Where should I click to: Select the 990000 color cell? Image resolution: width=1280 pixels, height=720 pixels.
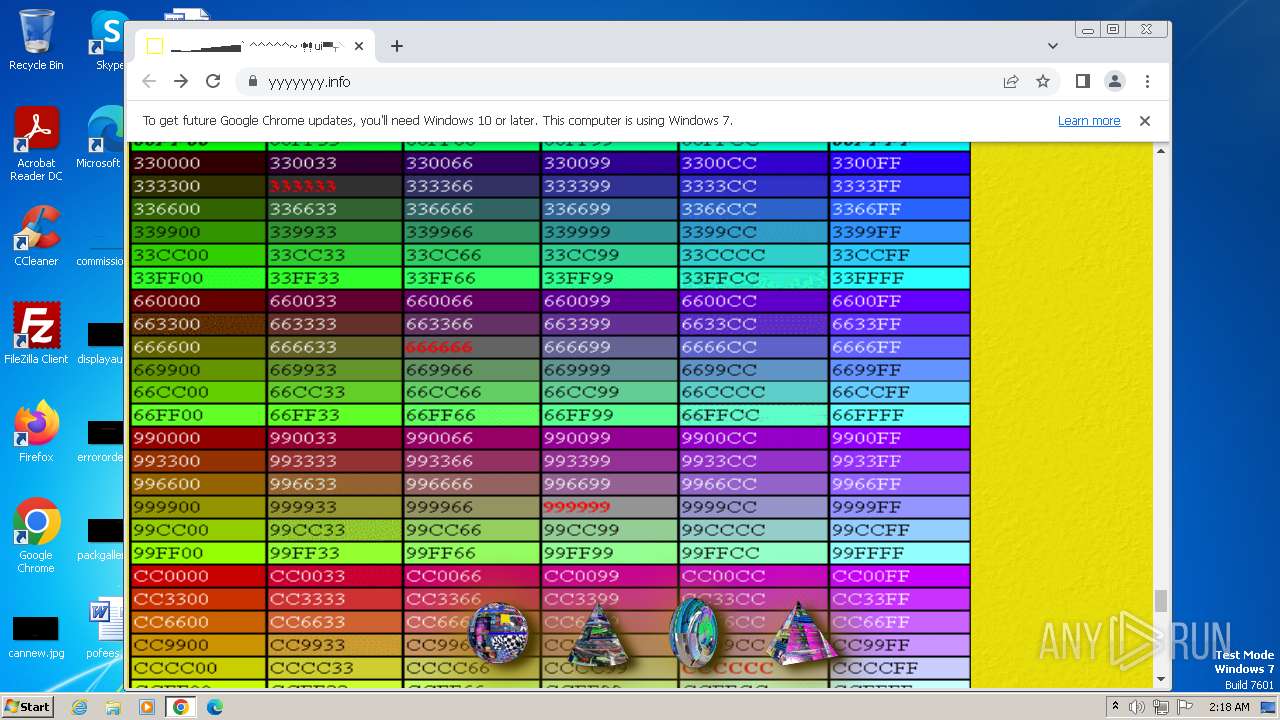tap(198, 438)
